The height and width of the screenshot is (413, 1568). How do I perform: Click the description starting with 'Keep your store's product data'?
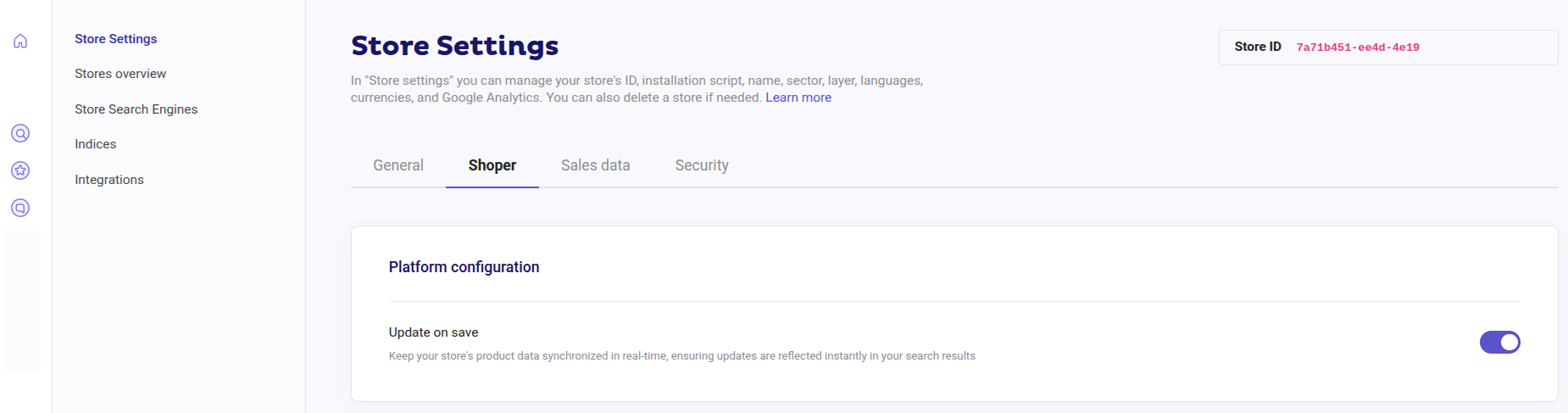click(681, 356)
